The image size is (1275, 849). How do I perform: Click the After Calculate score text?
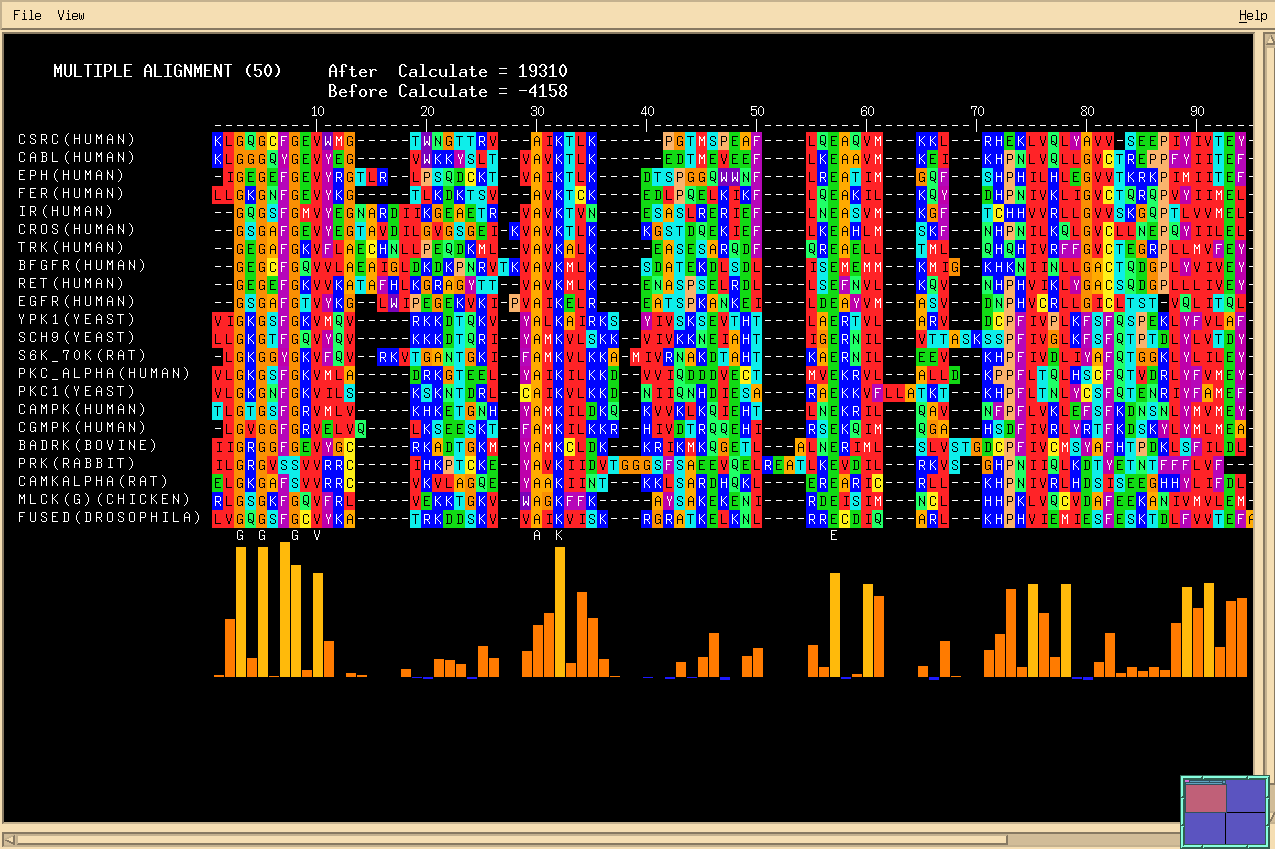(x=447, y=71)
